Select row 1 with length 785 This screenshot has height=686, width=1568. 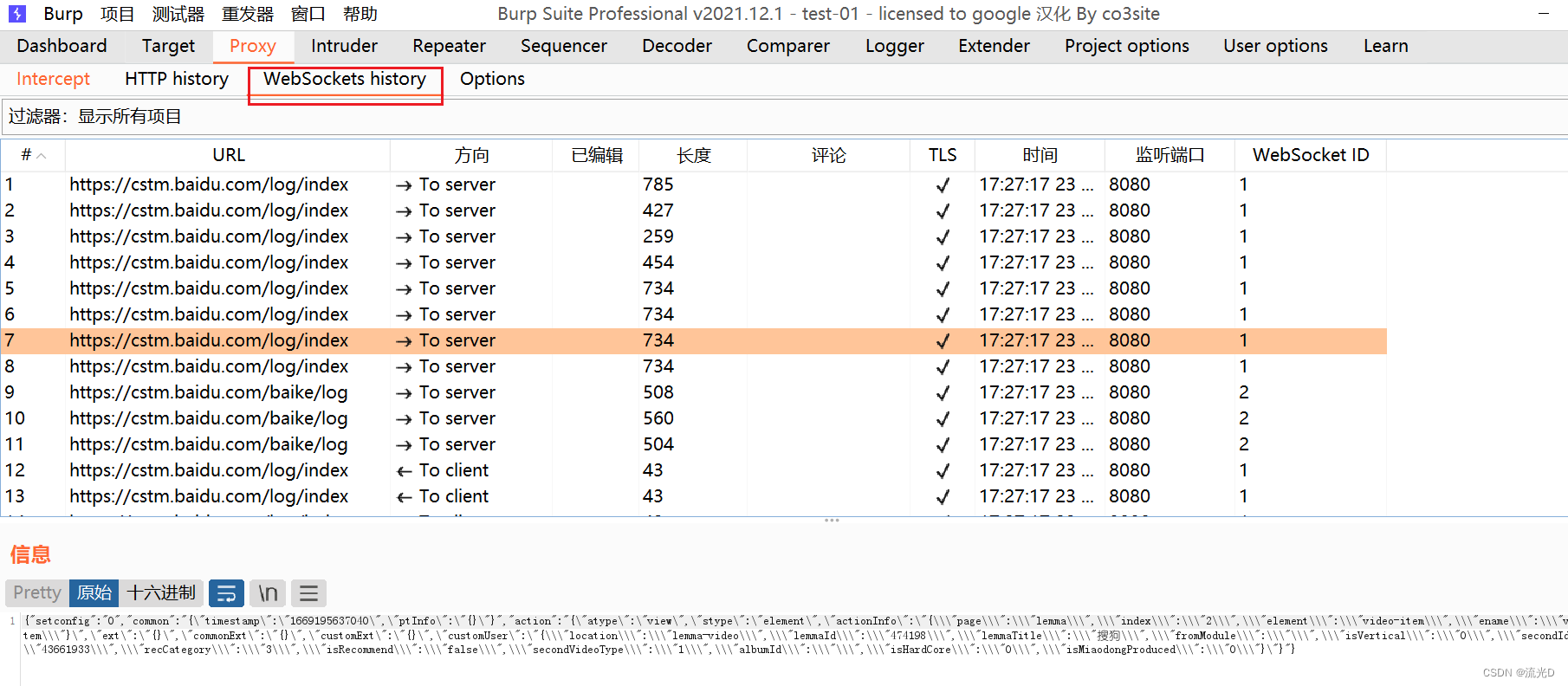(694, 184)
